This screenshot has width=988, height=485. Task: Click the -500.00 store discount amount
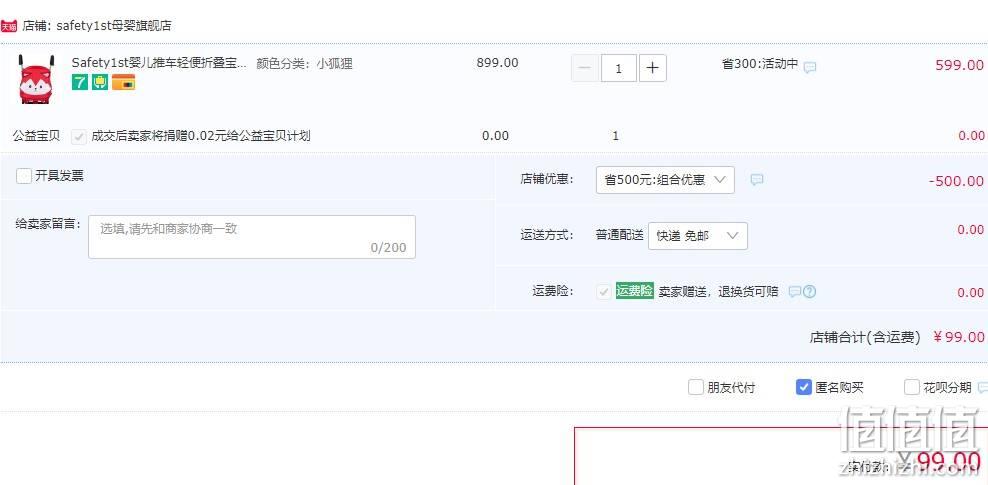[956, 181]
